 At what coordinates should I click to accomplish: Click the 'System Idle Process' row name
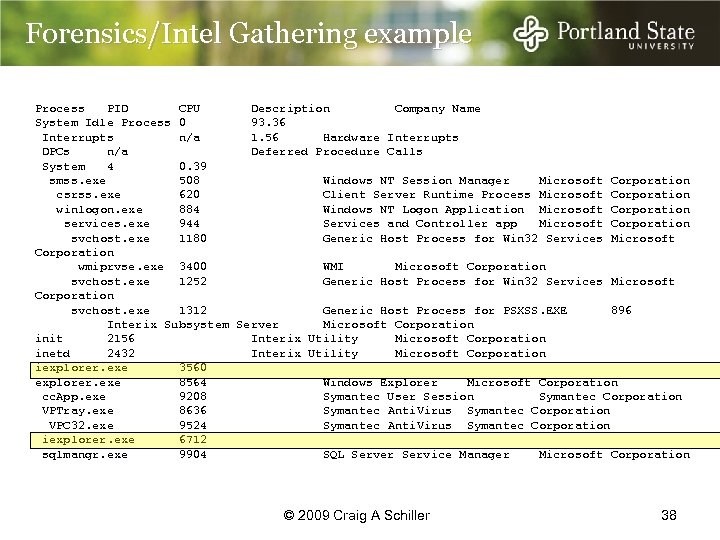coord(103,123)
